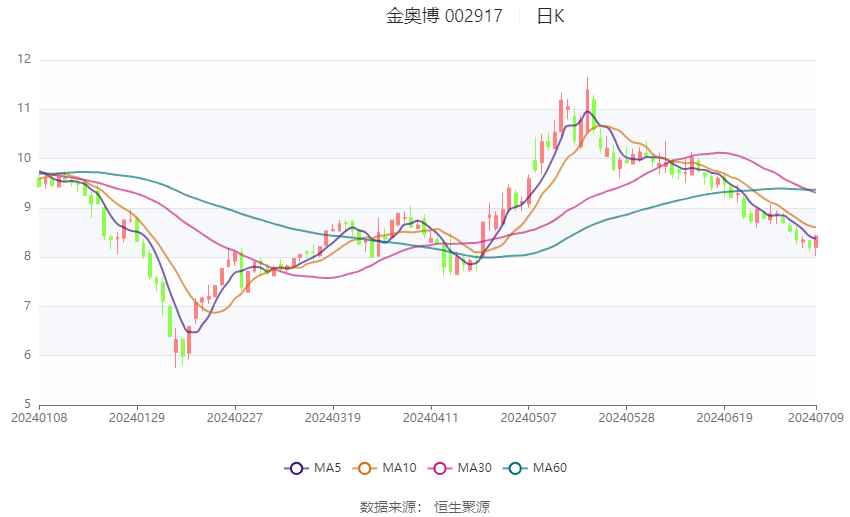
Task: Toggle the MA30 pink legend circle
Action: 440,468
